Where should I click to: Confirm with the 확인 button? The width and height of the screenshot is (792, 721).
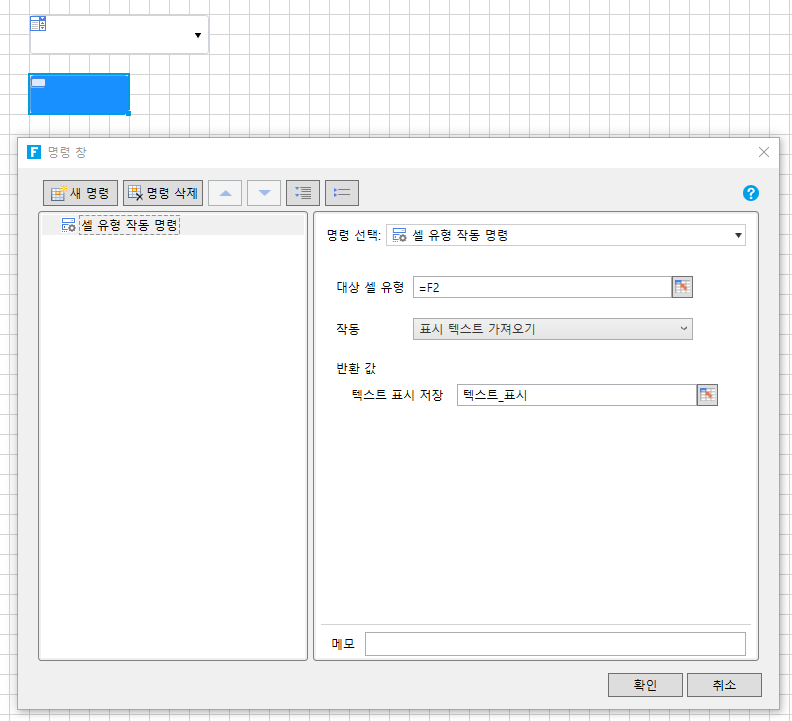(645, 685)
